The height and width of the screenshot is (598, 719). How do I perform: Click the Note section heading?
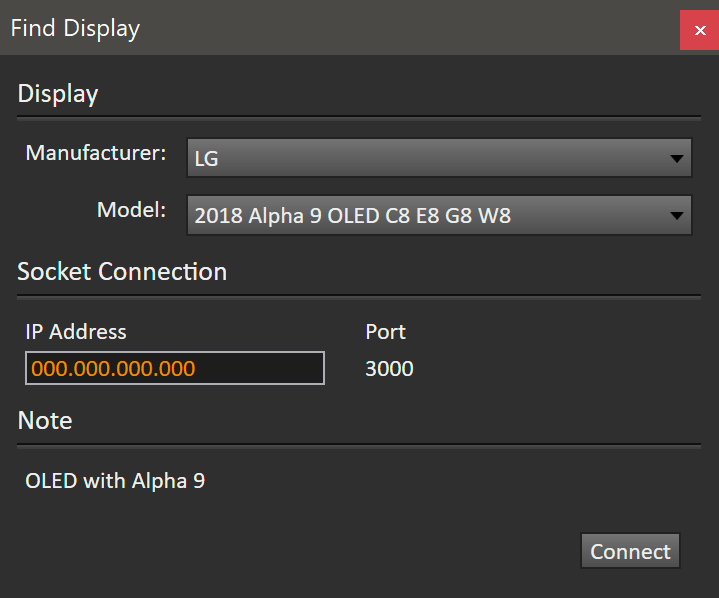tap(45, 421)
